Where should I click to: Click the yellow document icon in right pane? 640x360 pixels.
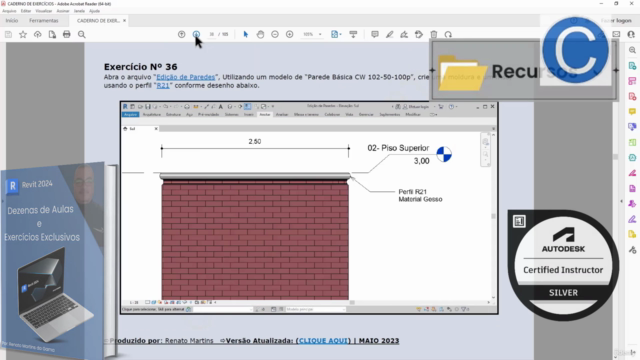(x=632, y=234)
